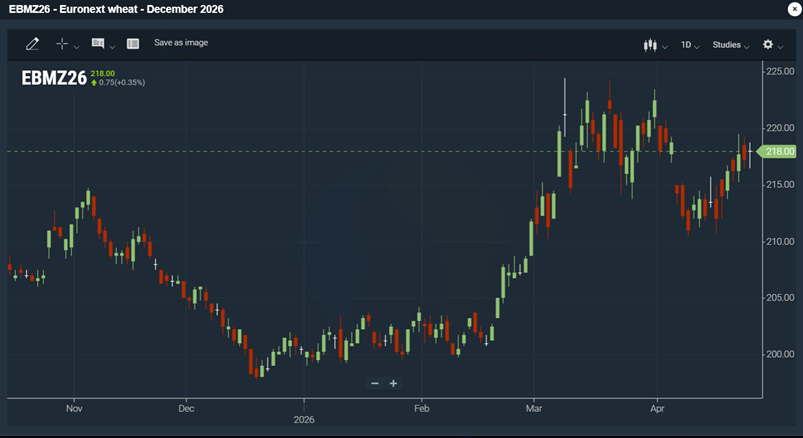Toggle the data table panel icon
The height and width of the screenshot is (438, 803).
(x=133, y=44)
